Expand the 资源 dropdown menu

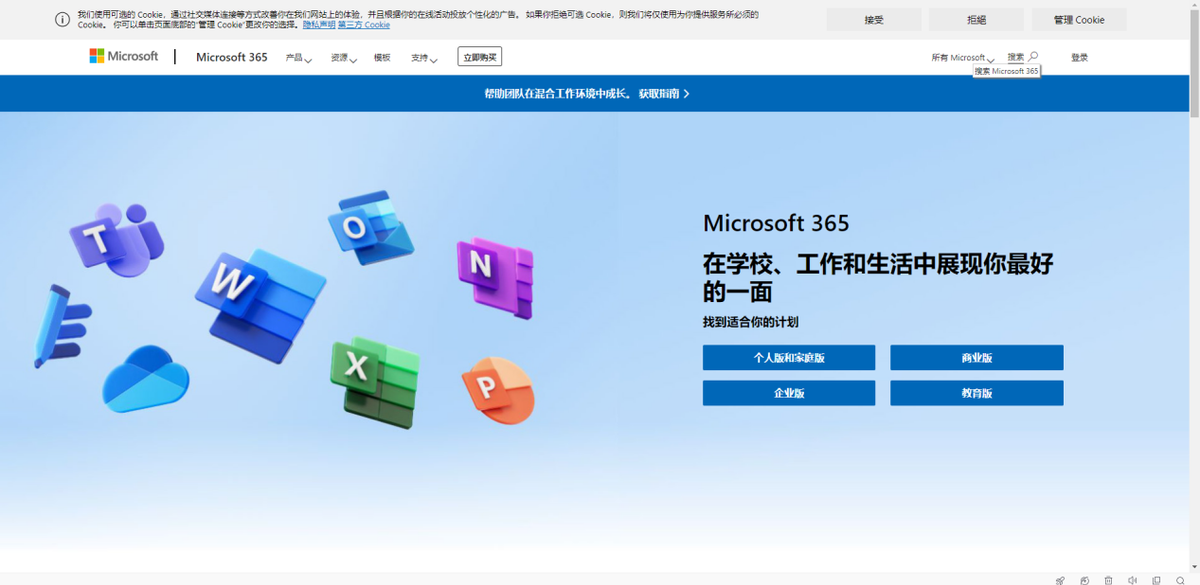point(343,58)
